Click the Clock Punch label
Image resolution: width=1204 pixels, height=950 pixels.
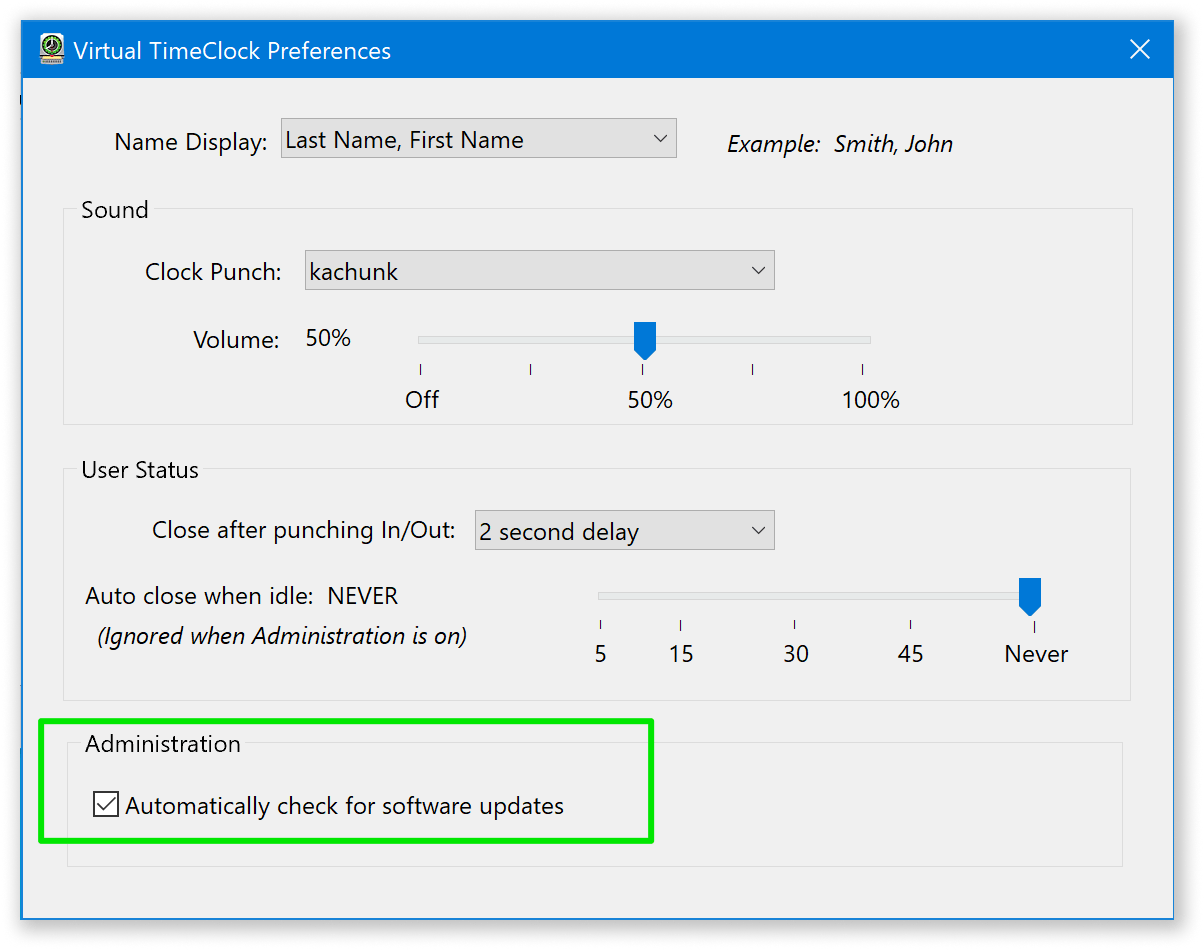(x=213, y=272)
